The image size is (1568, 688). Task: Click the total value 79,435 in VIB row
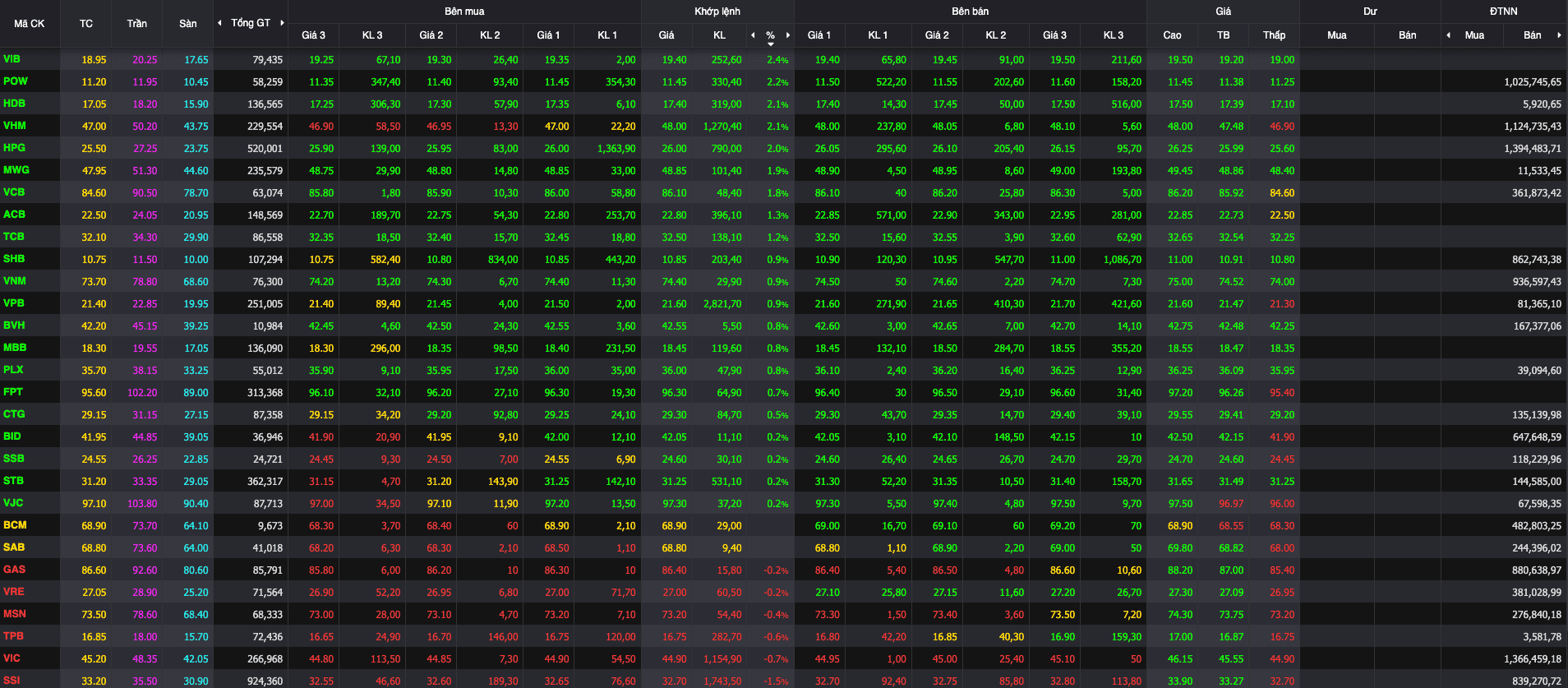click(x=268, y=60)
